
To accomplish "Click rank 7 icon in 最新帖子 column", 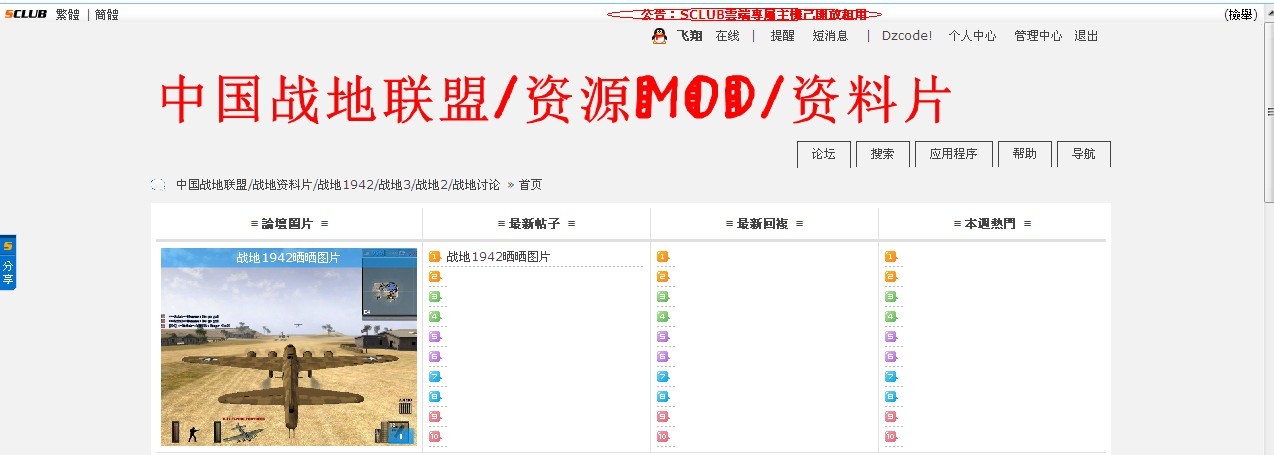I will tap(435, 377).
